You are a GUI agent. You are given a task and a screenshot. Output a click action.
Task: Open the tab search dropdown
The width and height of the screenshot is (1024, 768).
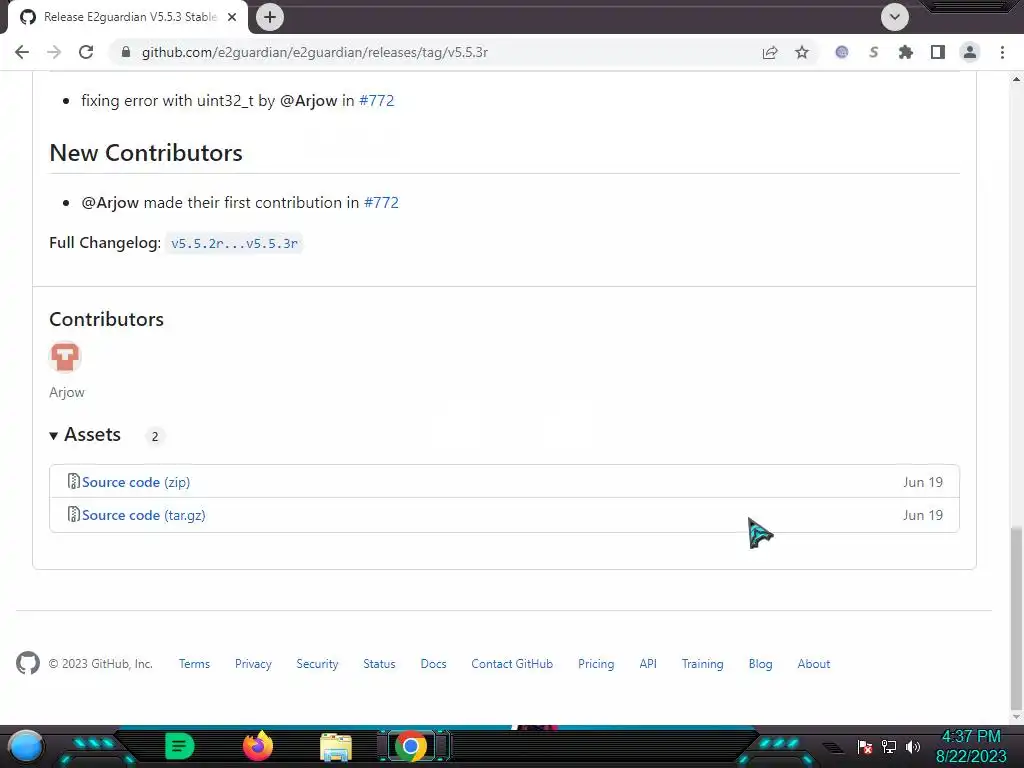tap(895, 17)
